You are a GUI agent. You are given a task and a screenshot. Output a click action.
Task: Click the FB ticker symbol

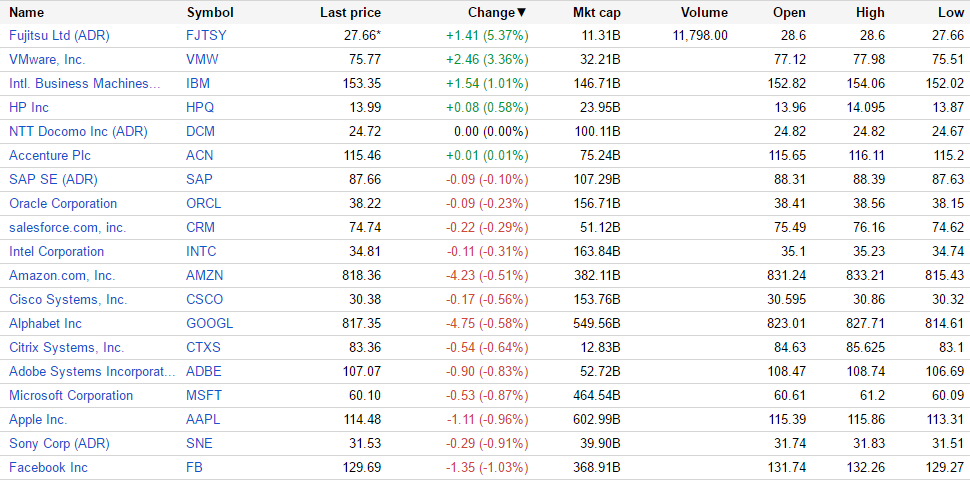click(x=194, y=467)
